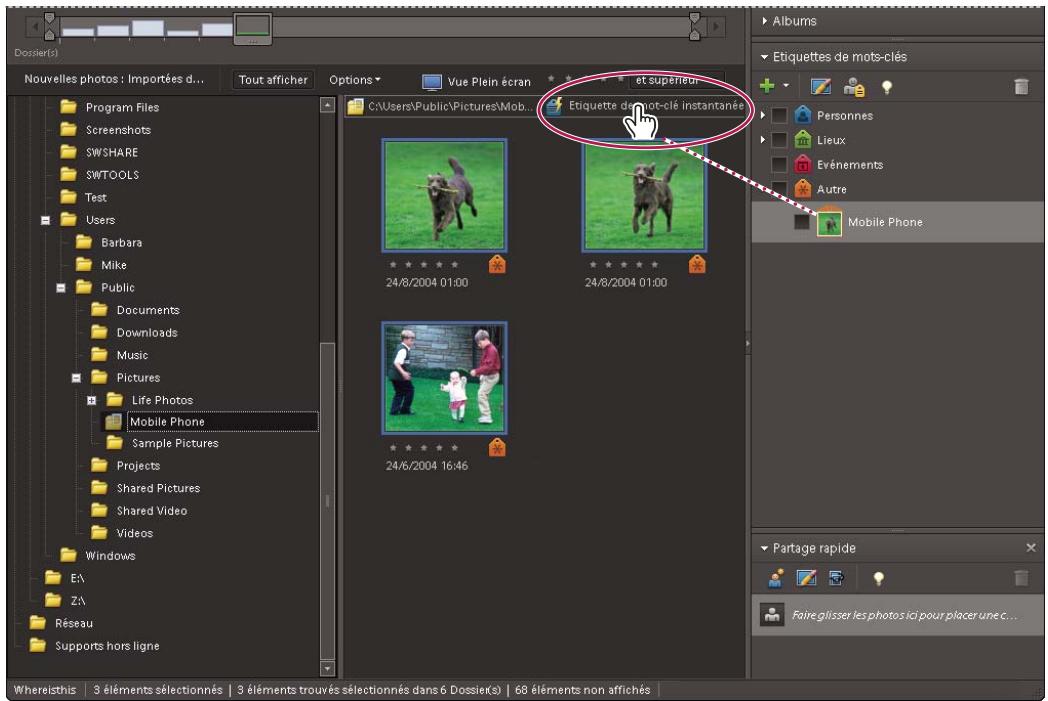Click the folder tree scrollbar down arrow
Screen dimensions: 1048x701
point(328,668)
